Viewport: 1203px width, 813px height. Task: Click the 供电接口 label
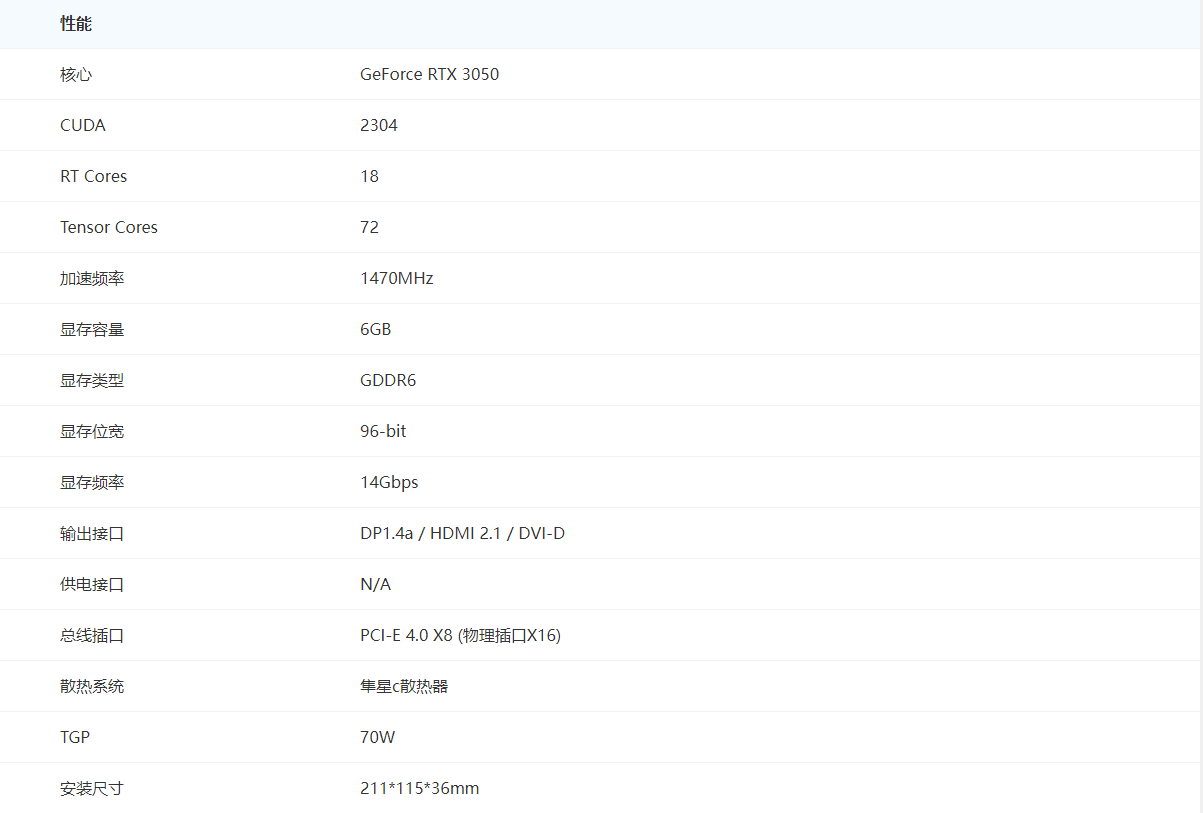92,585
